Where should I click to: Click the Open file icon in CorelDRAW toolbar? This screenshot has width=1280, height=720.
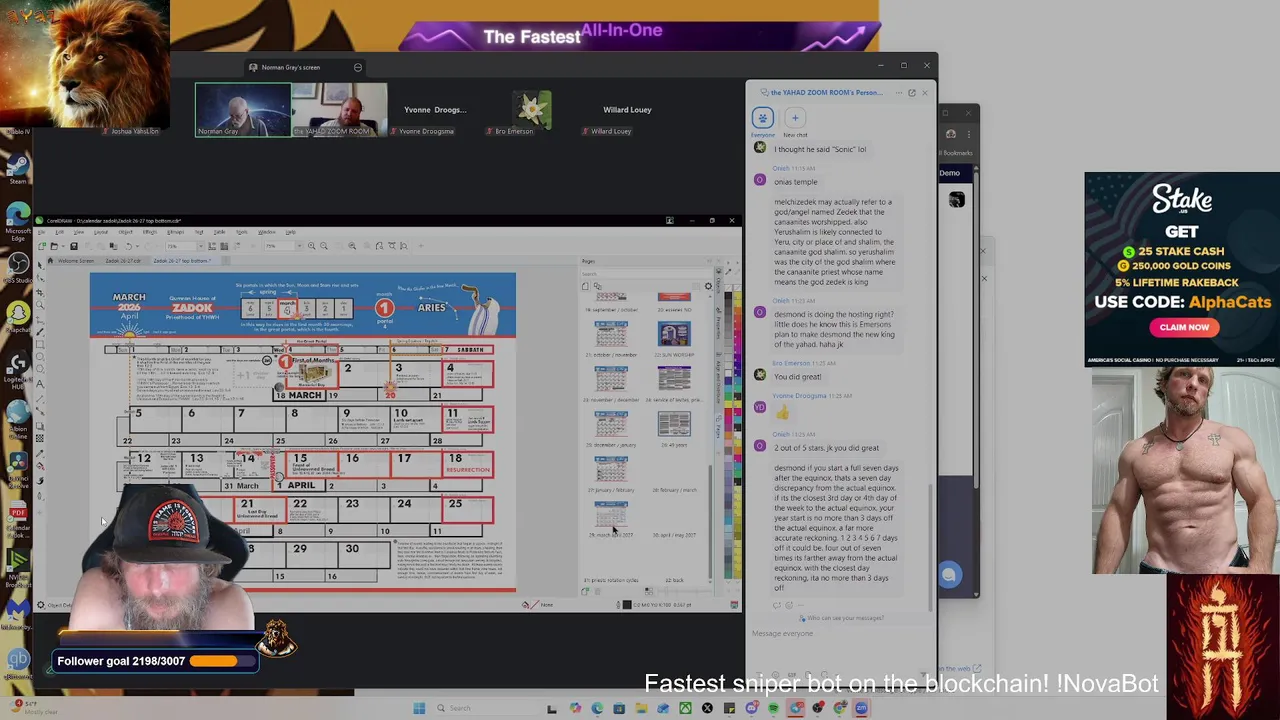point(54,246)
